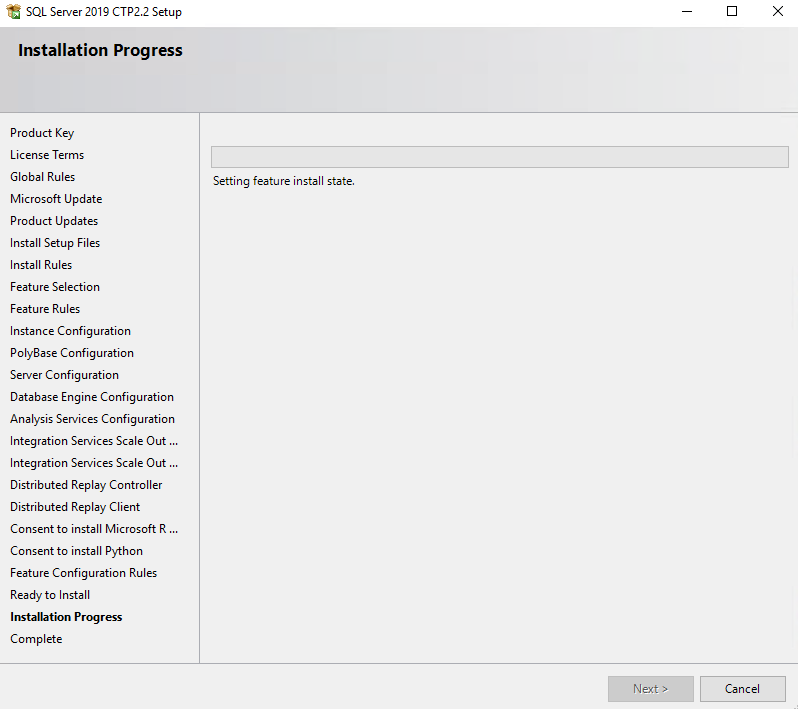The width and height of the screenshot is (798, 709).
Task: Select the Feature Configuration Rules step
Action: pyautogui.click(x=83, y=573)
